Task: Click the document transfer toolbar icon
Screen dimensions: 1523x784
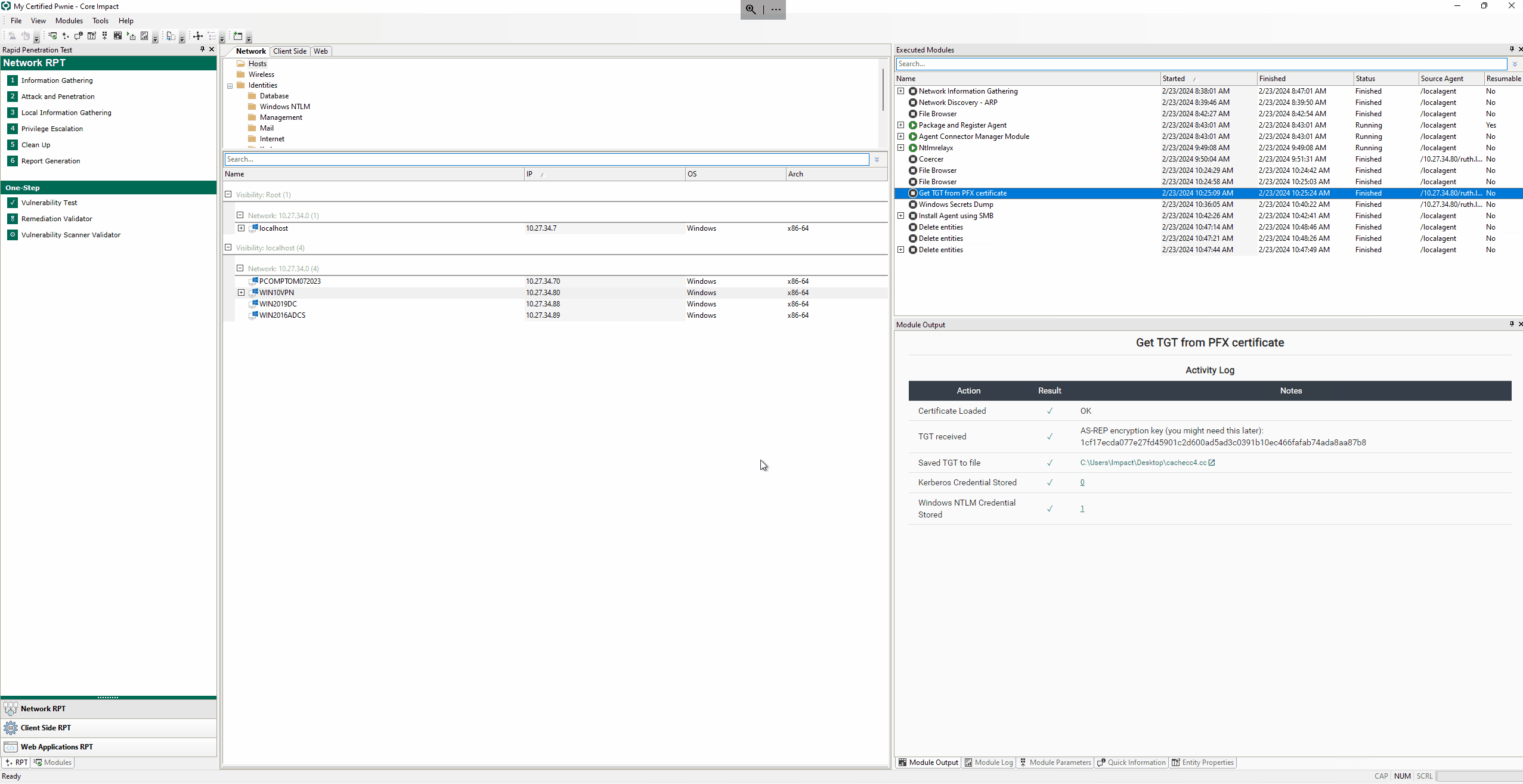Action: coord(171,36)
